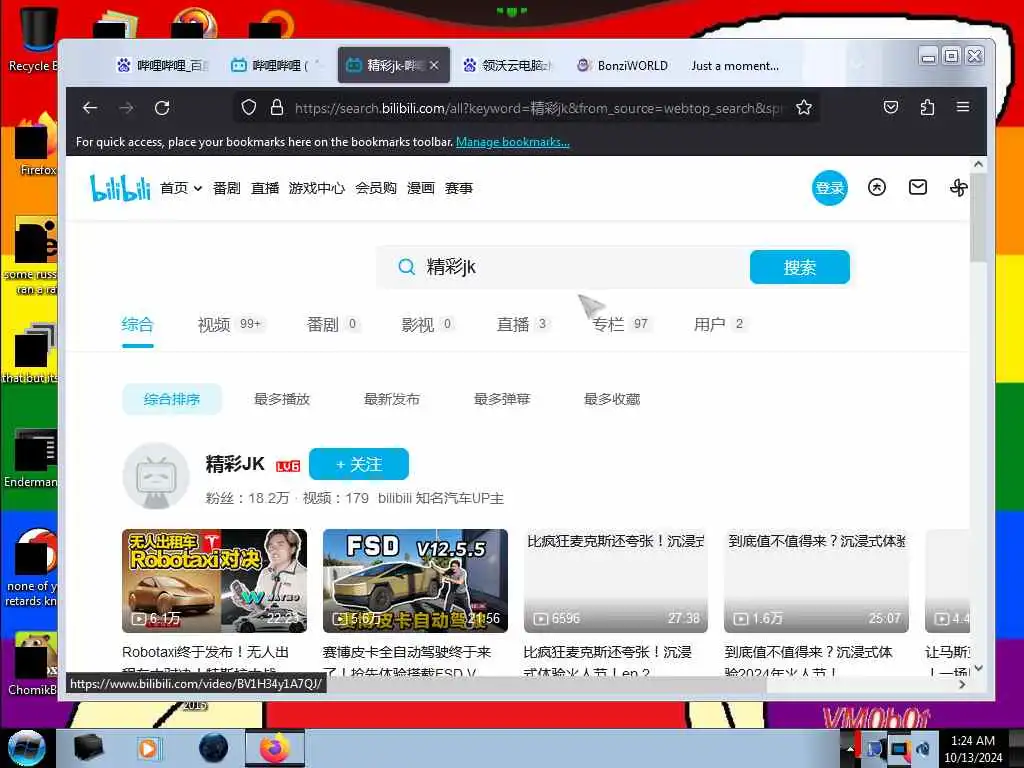Screen dimensions: 1024x768
Task: Select the 综合 results tab
Action: click(137, 324)
